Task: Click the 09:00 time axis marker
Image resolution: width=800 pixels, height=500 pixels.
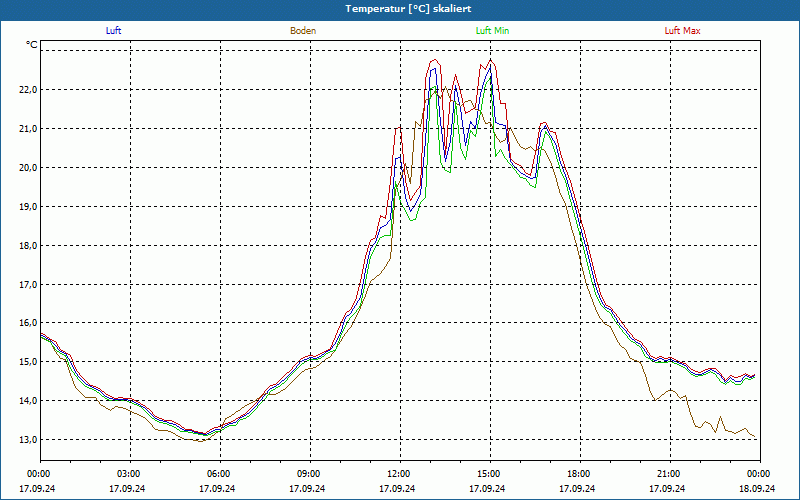Action: pyautogui.click(x=309, y=474)
